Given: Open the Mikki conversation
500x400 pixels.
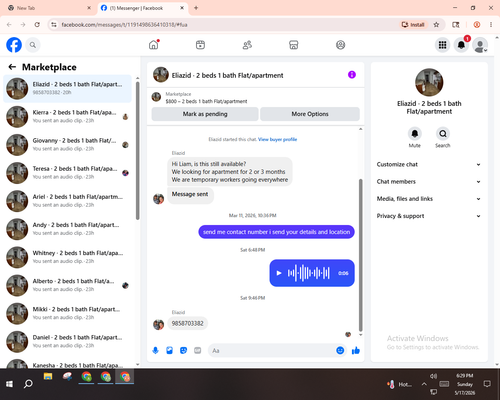Looking at the screenshot, I should [x=67, y=313].
